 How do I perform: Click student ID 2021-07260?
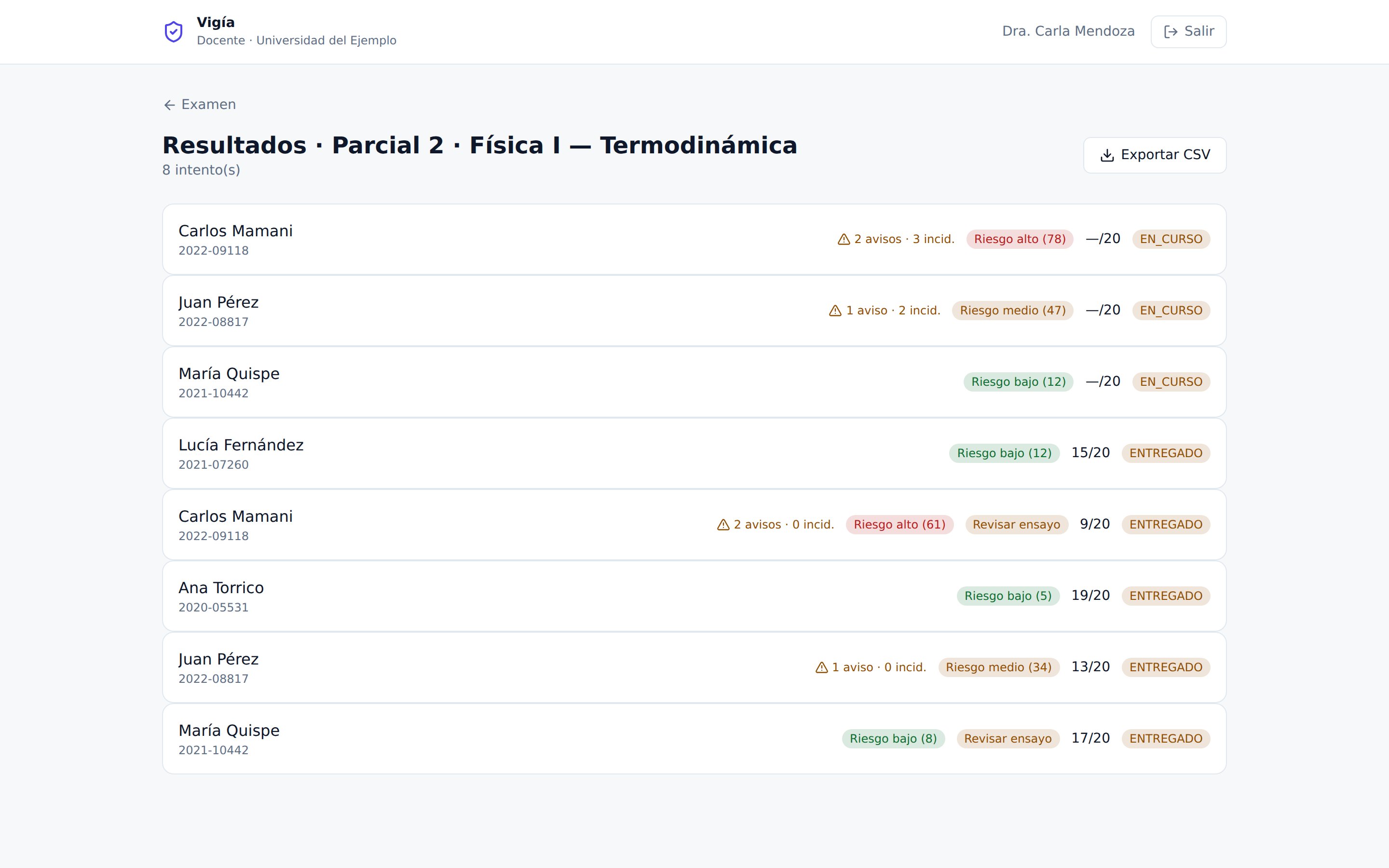pyautogui.click(x=214, y=465)
